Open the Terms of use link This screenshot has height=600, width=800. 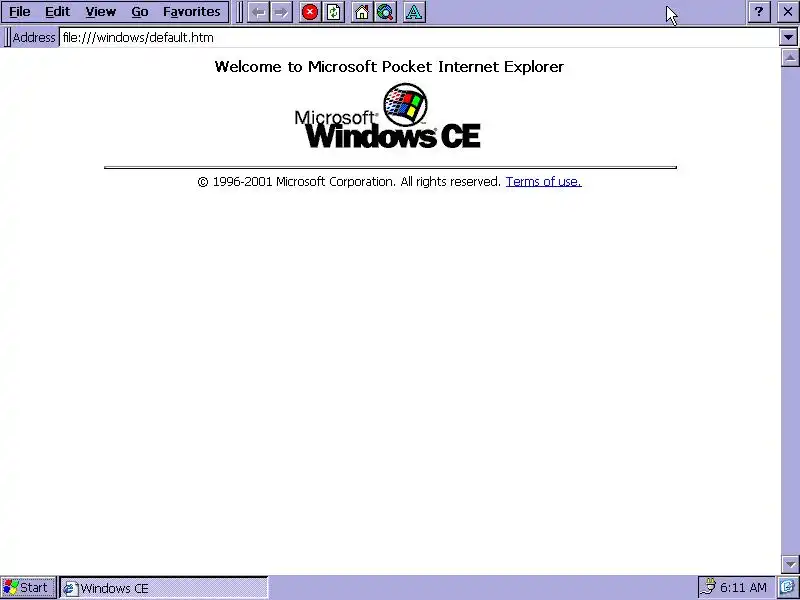click(x=543, y=182)
